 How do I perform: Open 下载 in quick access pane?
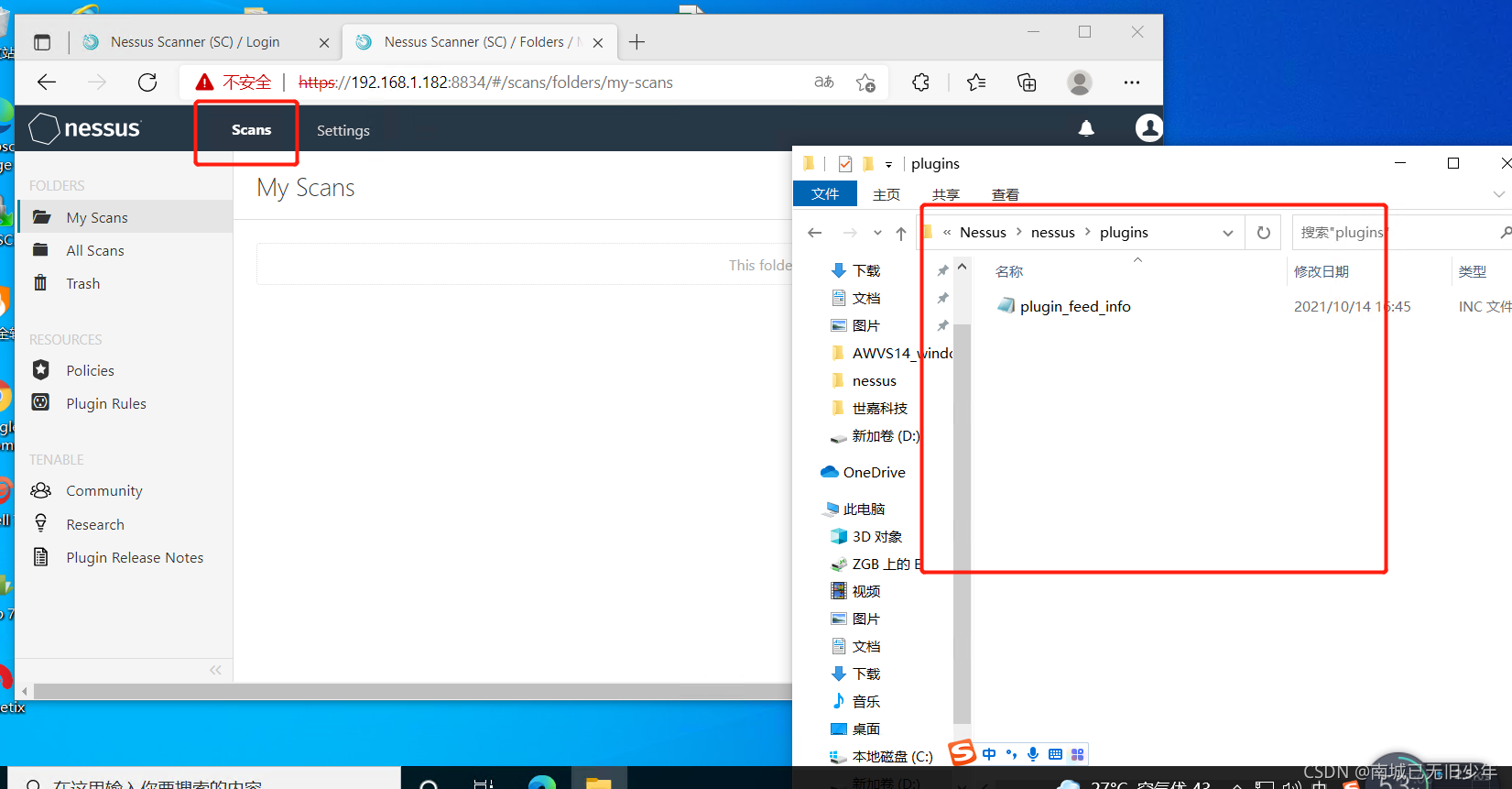pos(865,270)
